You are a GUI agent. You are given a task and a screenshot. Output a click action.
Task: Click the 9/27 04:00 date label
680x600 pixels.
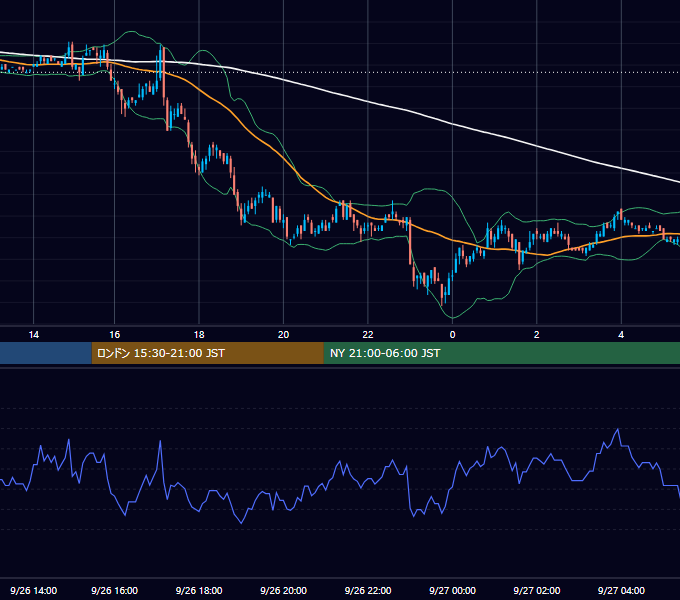pyautogui.click(x=621, y=590)
